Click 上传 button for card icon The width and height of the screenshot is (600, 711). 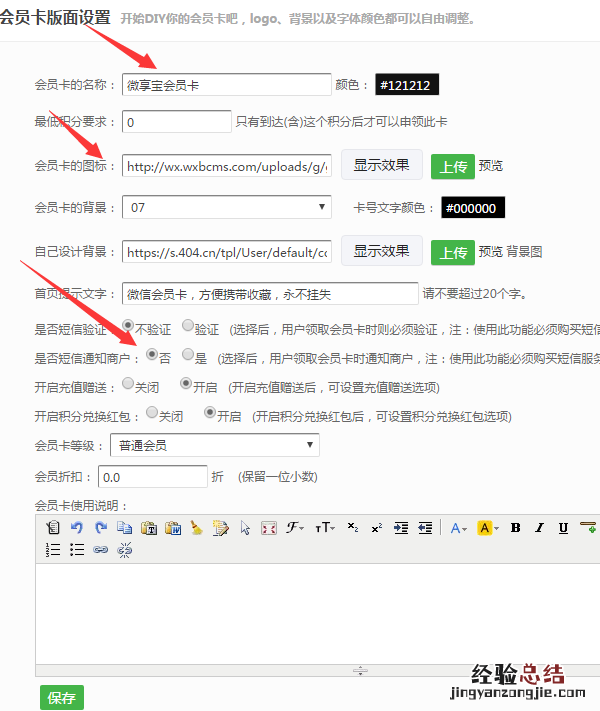(x=453, y=166)
